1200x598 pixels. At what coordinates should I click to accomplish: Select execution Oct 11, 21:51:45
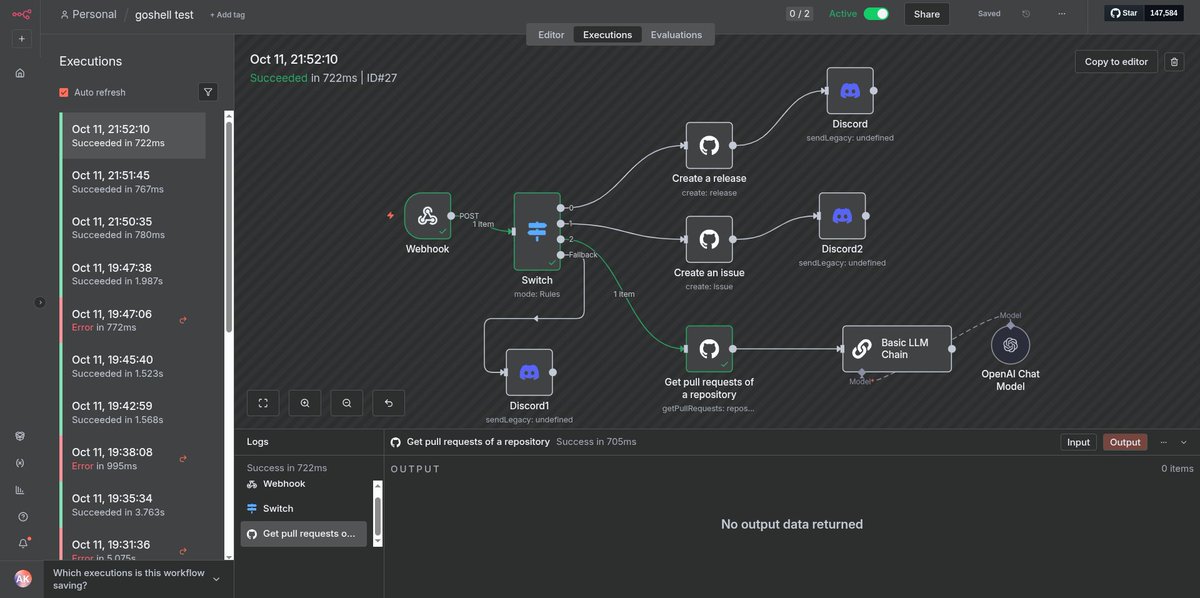pyautogui.click(x=133, y=182)
